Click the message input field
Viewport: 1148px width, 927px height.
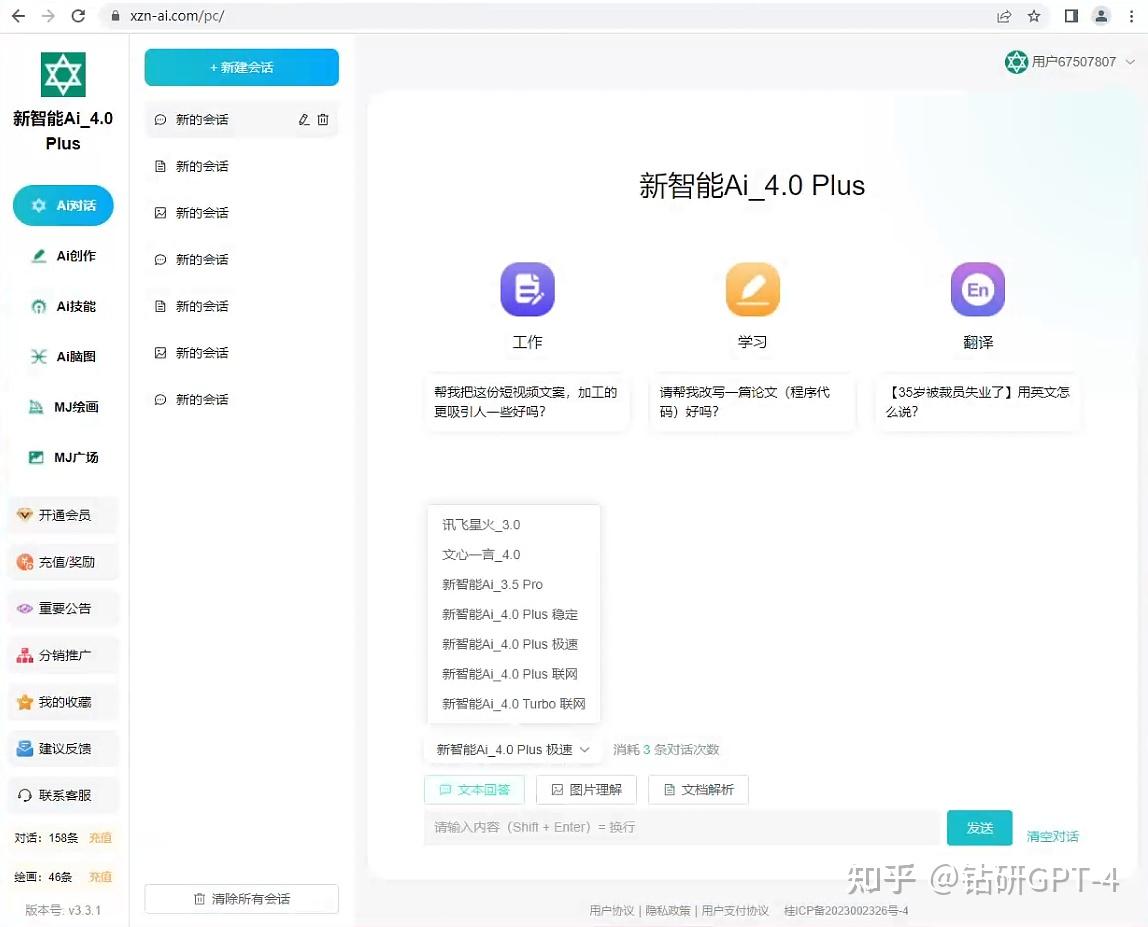pyautogui.click(x=682, y=827)
